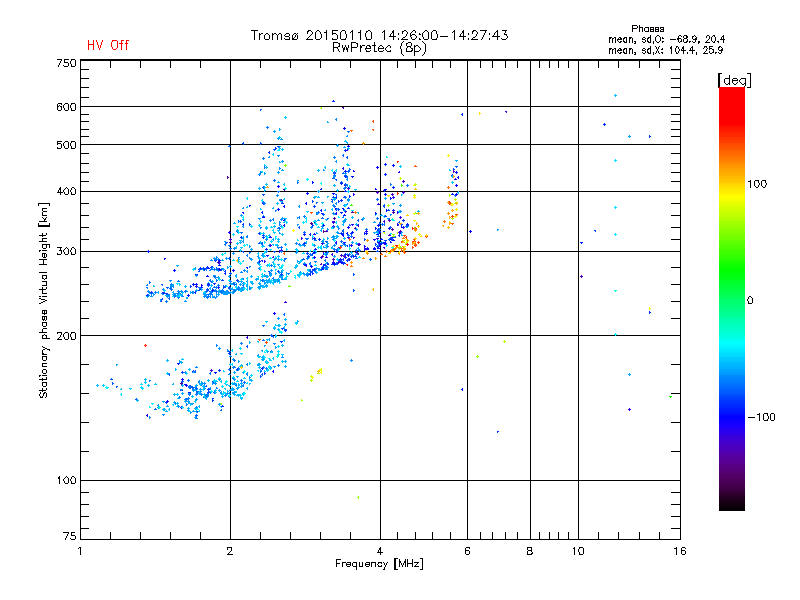This screenshot has height=600, width=800.
Task: Click the lone green echo point near 90 km
Action: tap(358, 497)
